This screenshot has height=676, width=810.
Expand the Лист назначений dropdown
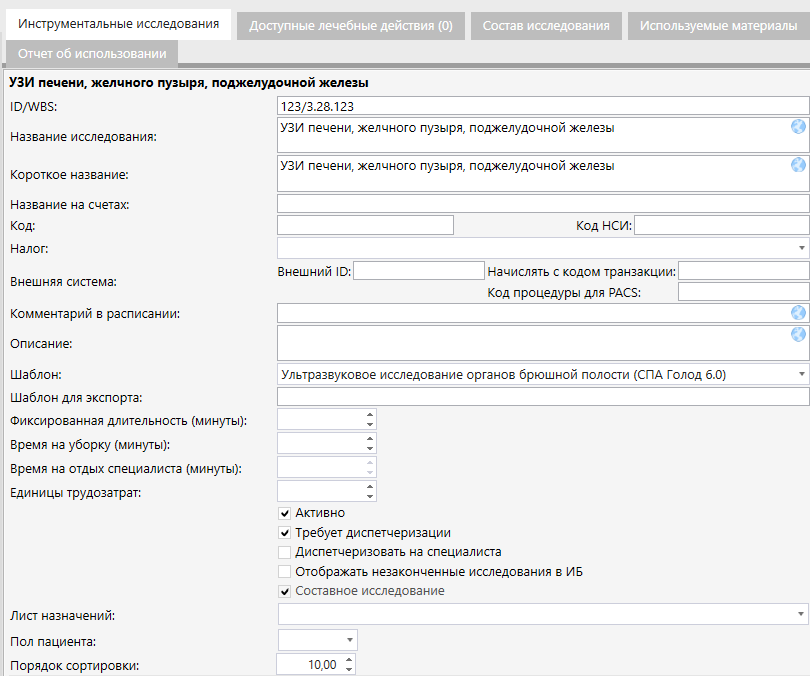coord(802,613)
